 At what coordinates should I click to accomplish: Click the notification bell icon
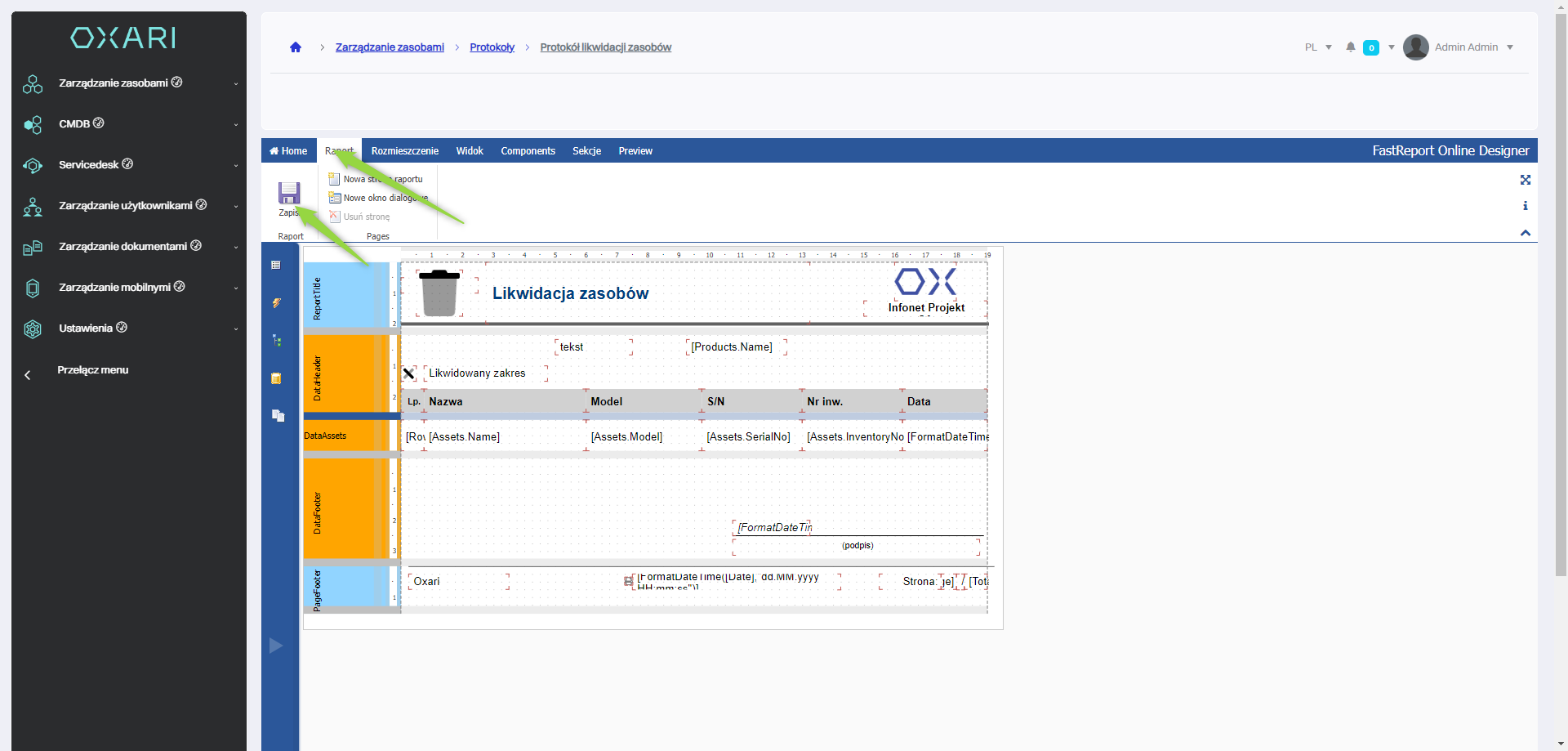point(1351,47)
